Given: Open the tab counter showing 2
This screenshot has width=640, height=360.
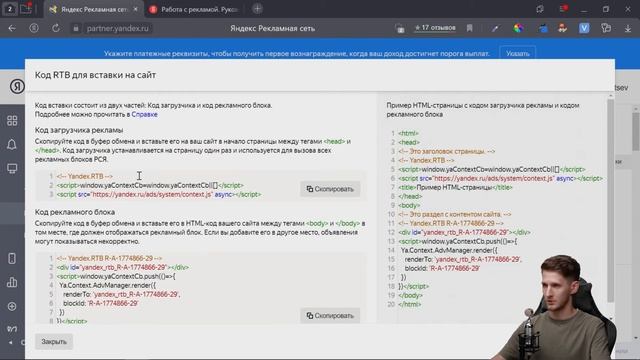Looking at the screenshot, I should click(9, 9).
